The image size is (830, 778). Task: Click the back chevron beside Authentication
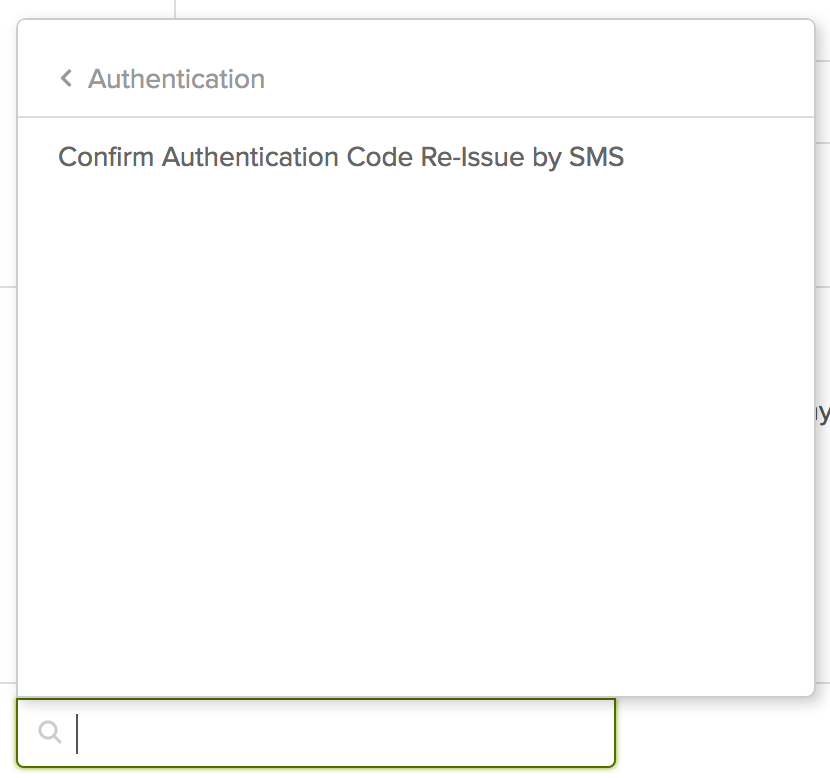66,78
